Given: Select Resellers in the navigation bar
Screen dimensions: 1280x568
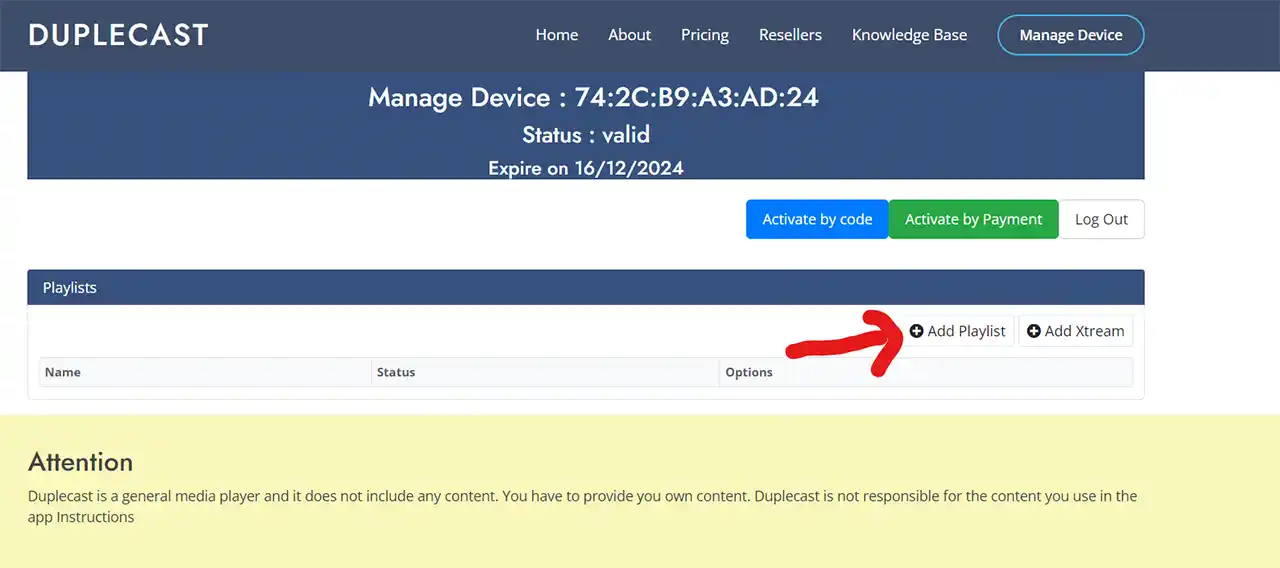Looking at the screenshot, I should coord(790,35).
